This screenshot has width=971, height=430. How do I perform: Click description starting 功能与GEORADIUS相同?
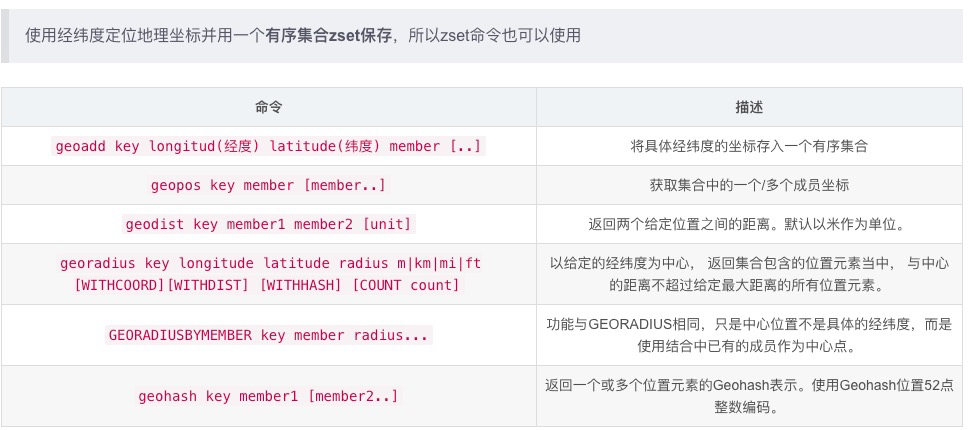pyautogui.click(x=749, y=335)
